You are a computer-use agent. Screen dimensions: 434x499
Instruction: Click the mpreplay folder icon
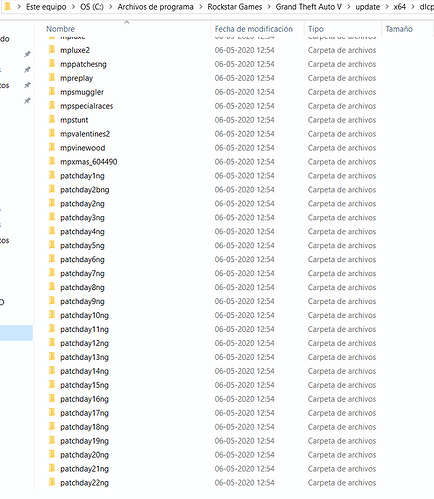52,78
